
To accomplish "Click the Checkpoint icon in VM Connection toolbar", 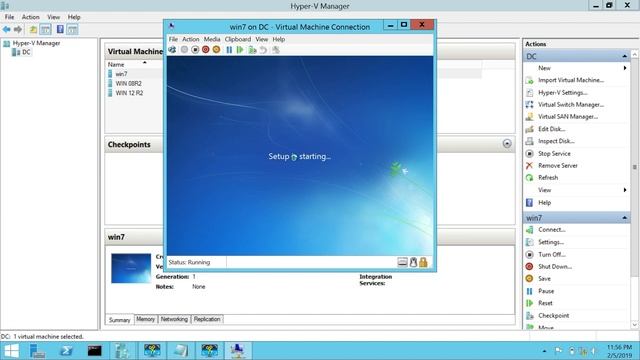I will [x=252, y=50].
